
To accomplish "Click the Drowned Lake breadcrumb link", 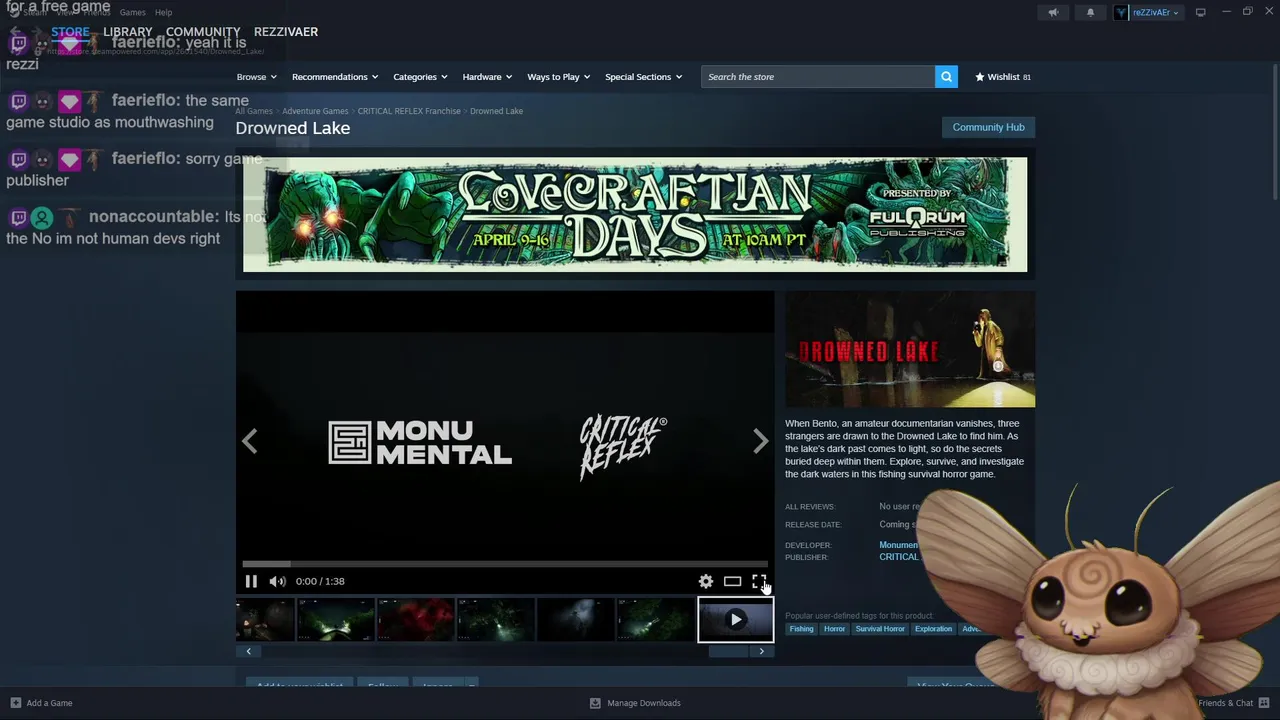I will pos(496,111).
